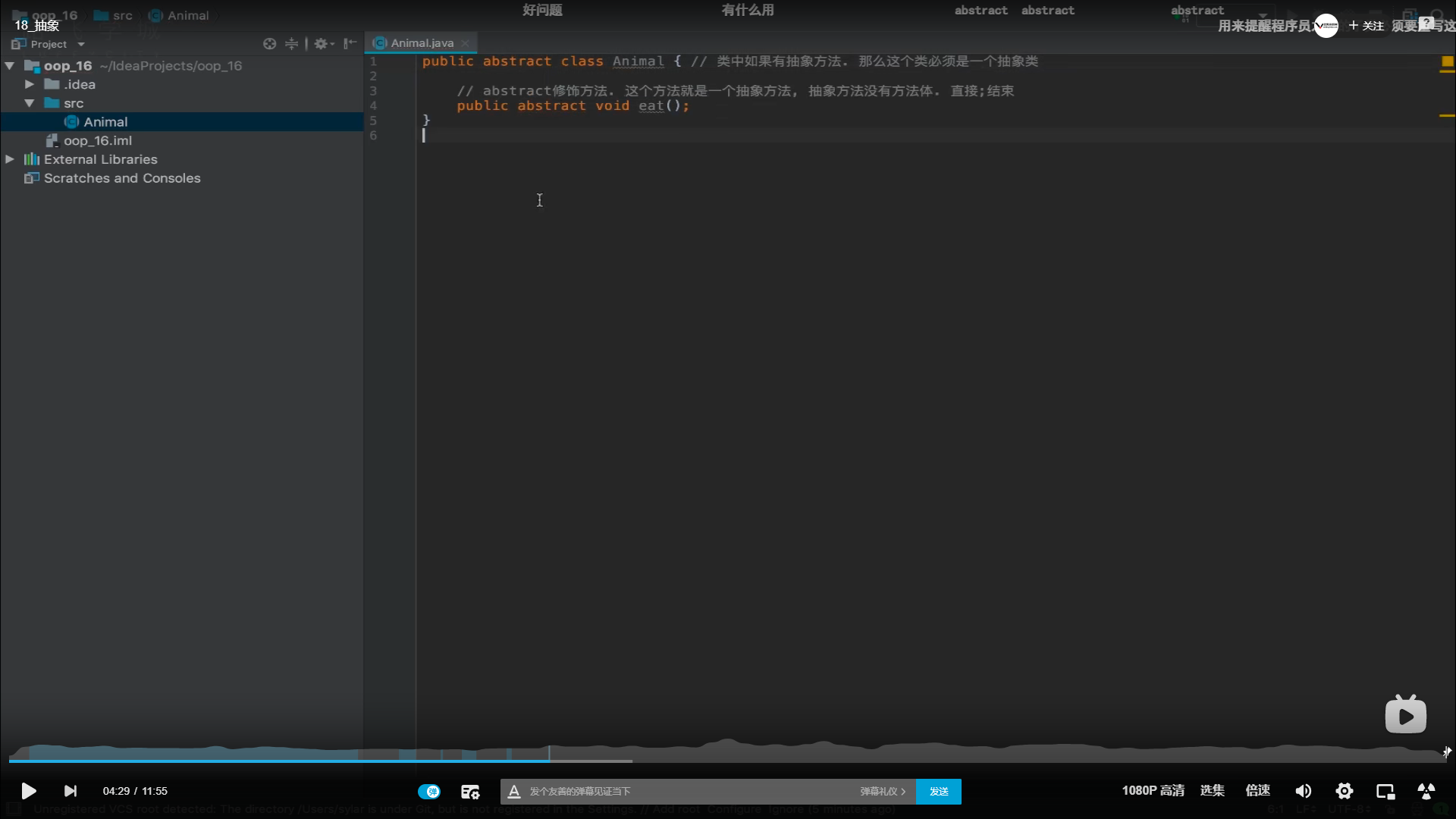Expand the .idea folder node
Image resolution: width=1456 pixels, height=819 pixels.
click(30, 84)
